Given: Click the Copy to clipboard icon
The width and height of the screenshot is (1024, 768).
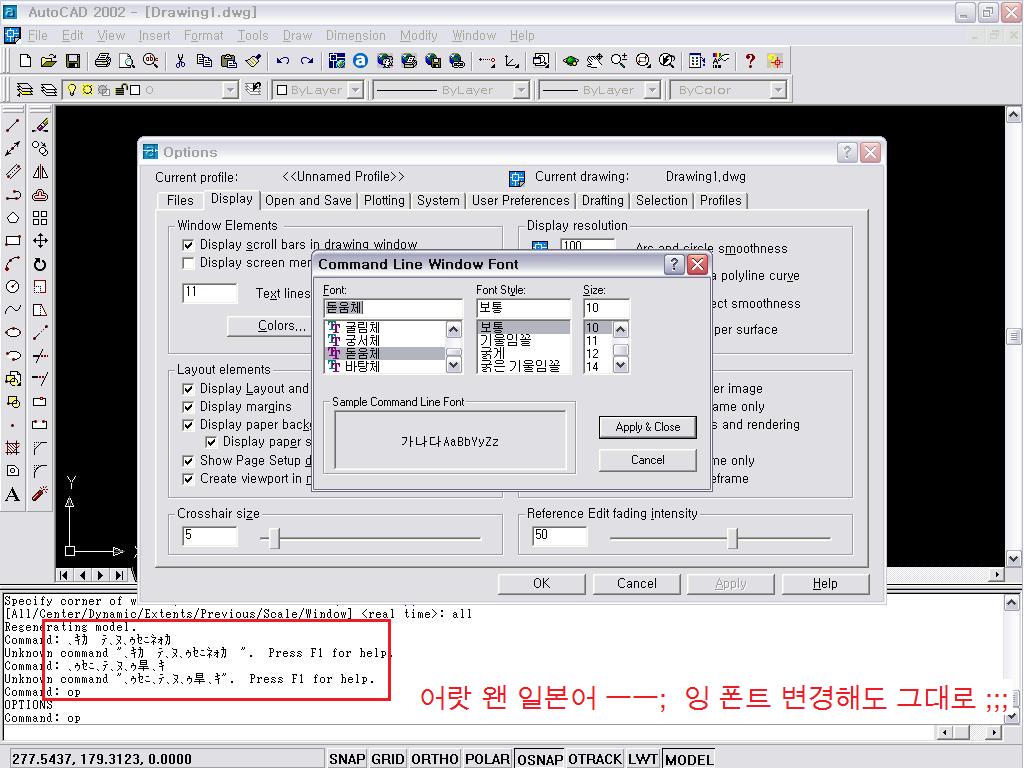Looking at the screenshot, I should [x=204, y=61].
